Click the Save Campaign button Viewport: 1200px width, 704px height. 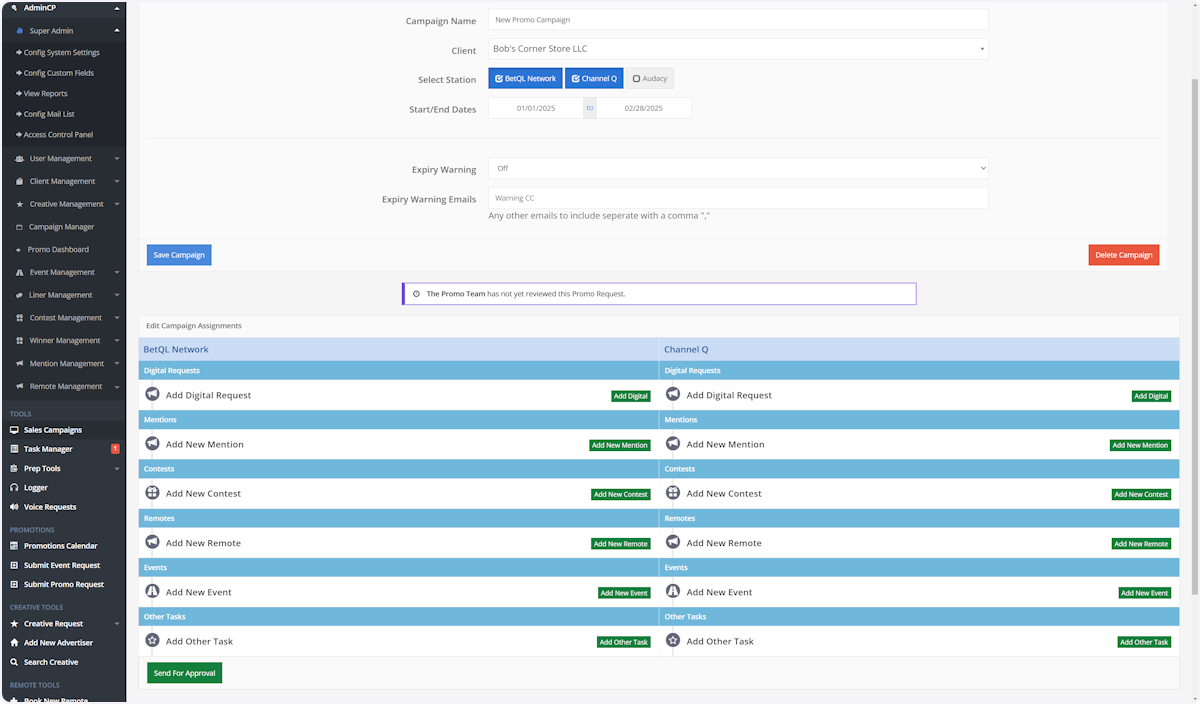[x=179, y=255]
